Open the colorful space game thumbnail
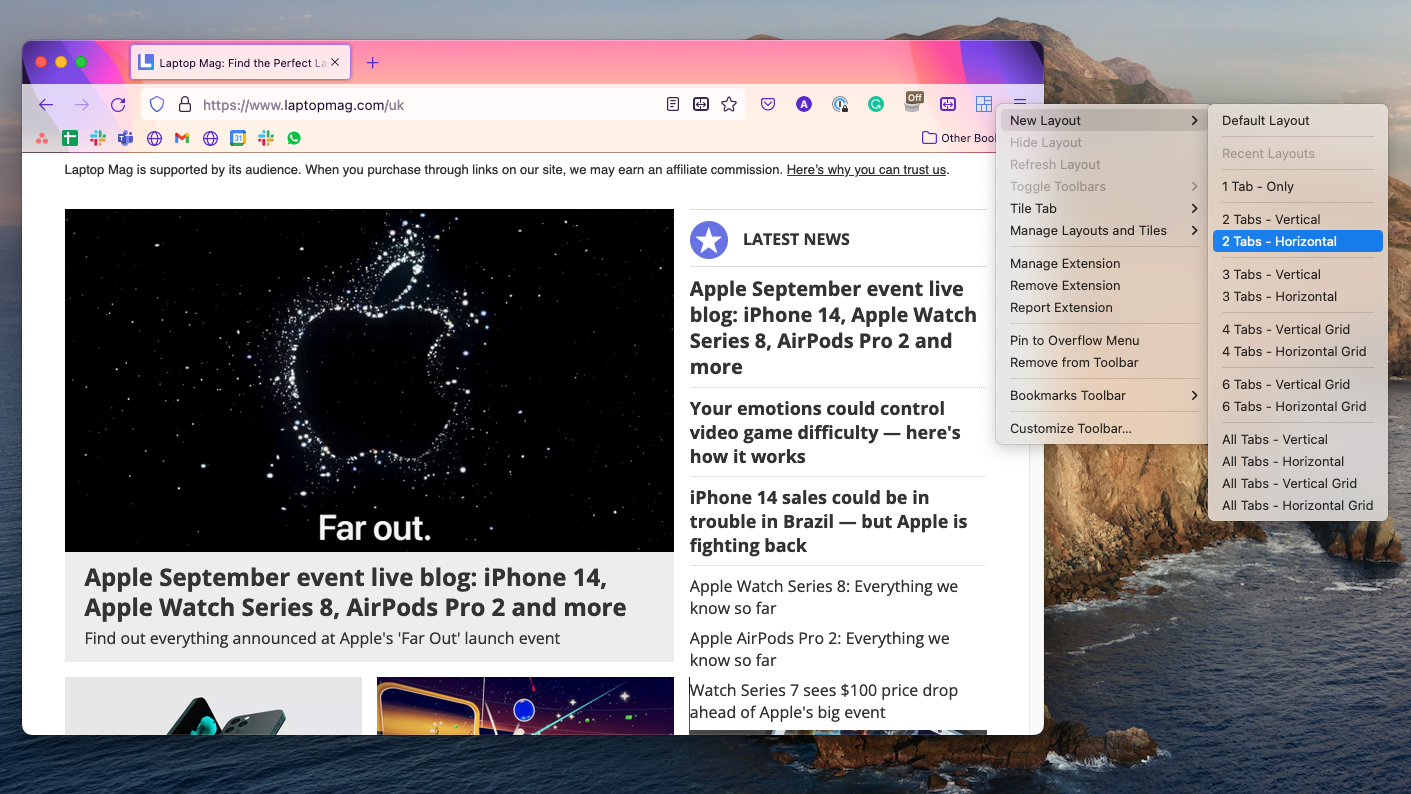 (x=525, y=706)
